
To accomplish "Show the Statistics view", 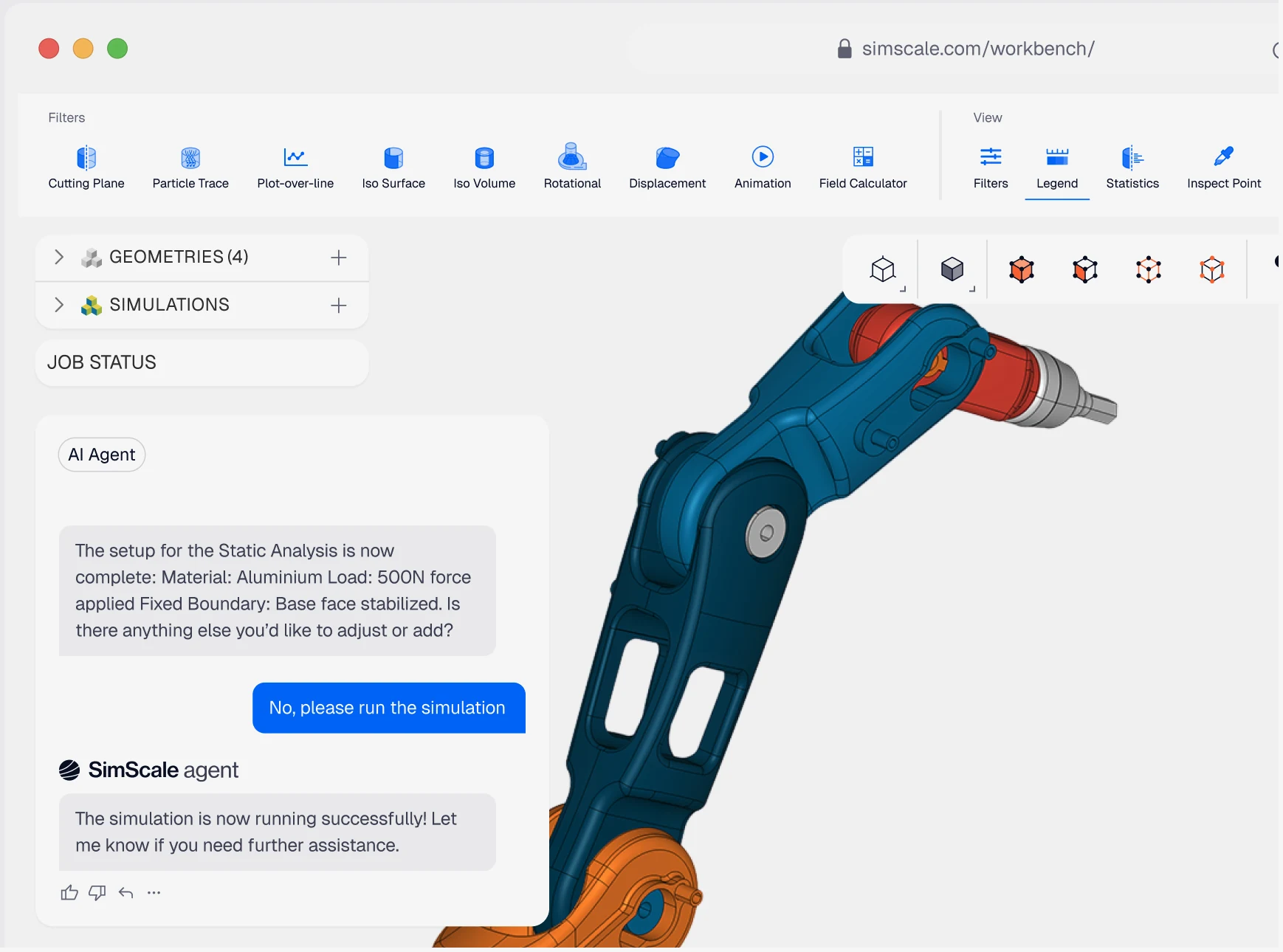I will coord(1132,168).
